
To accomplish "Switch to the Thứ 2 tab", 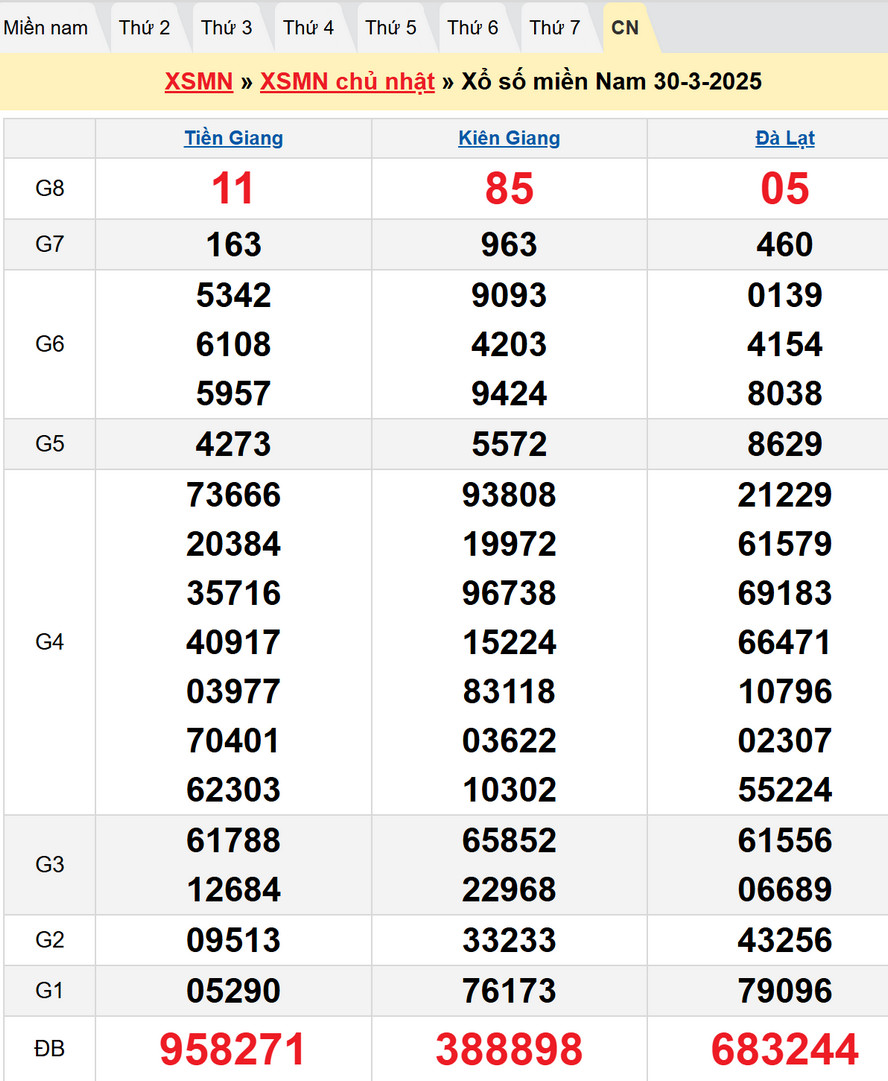I will (x=144, y=28).
